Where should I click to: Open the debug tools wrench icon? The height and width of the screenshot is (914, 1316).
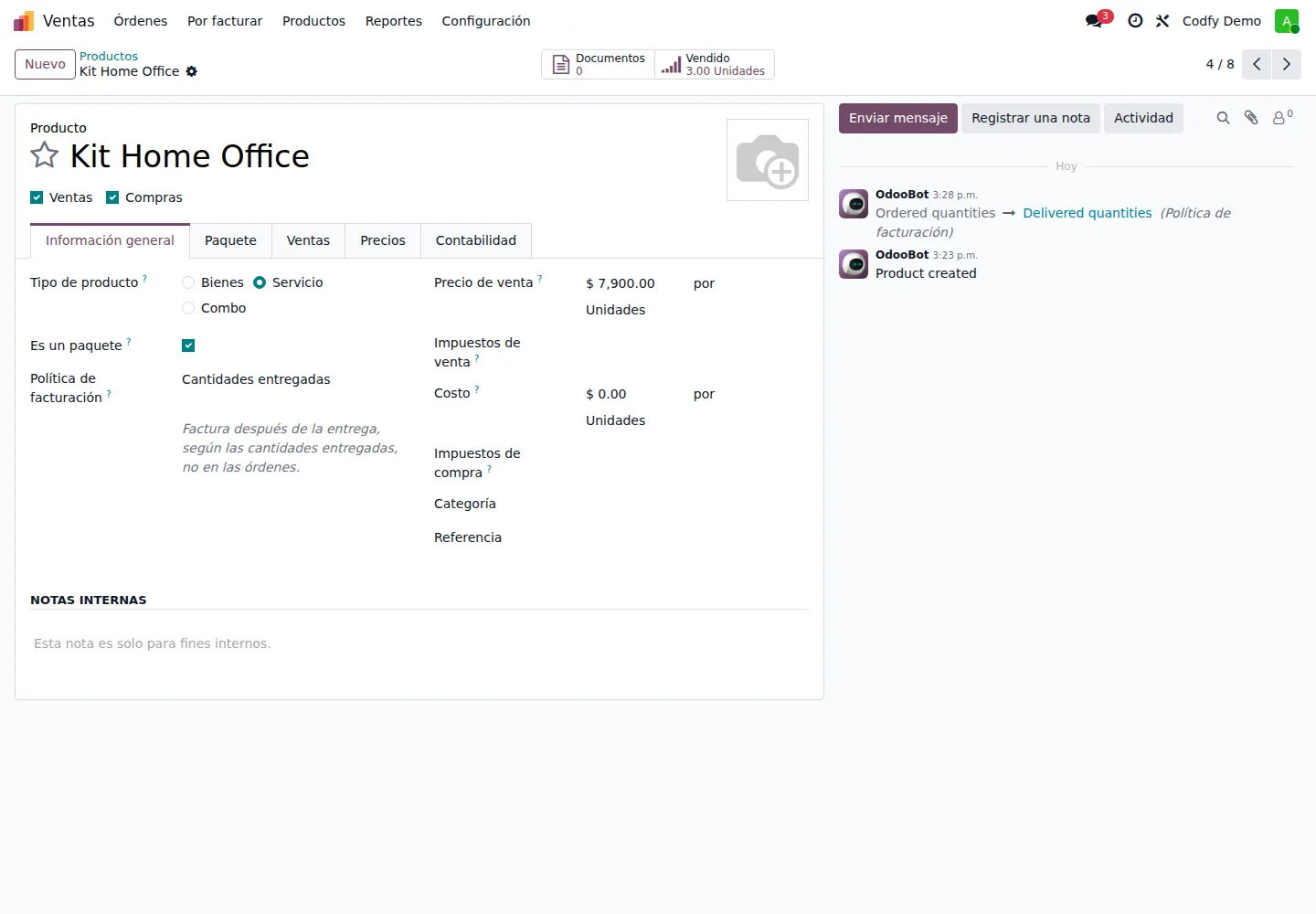click(x=1162, y=21)
